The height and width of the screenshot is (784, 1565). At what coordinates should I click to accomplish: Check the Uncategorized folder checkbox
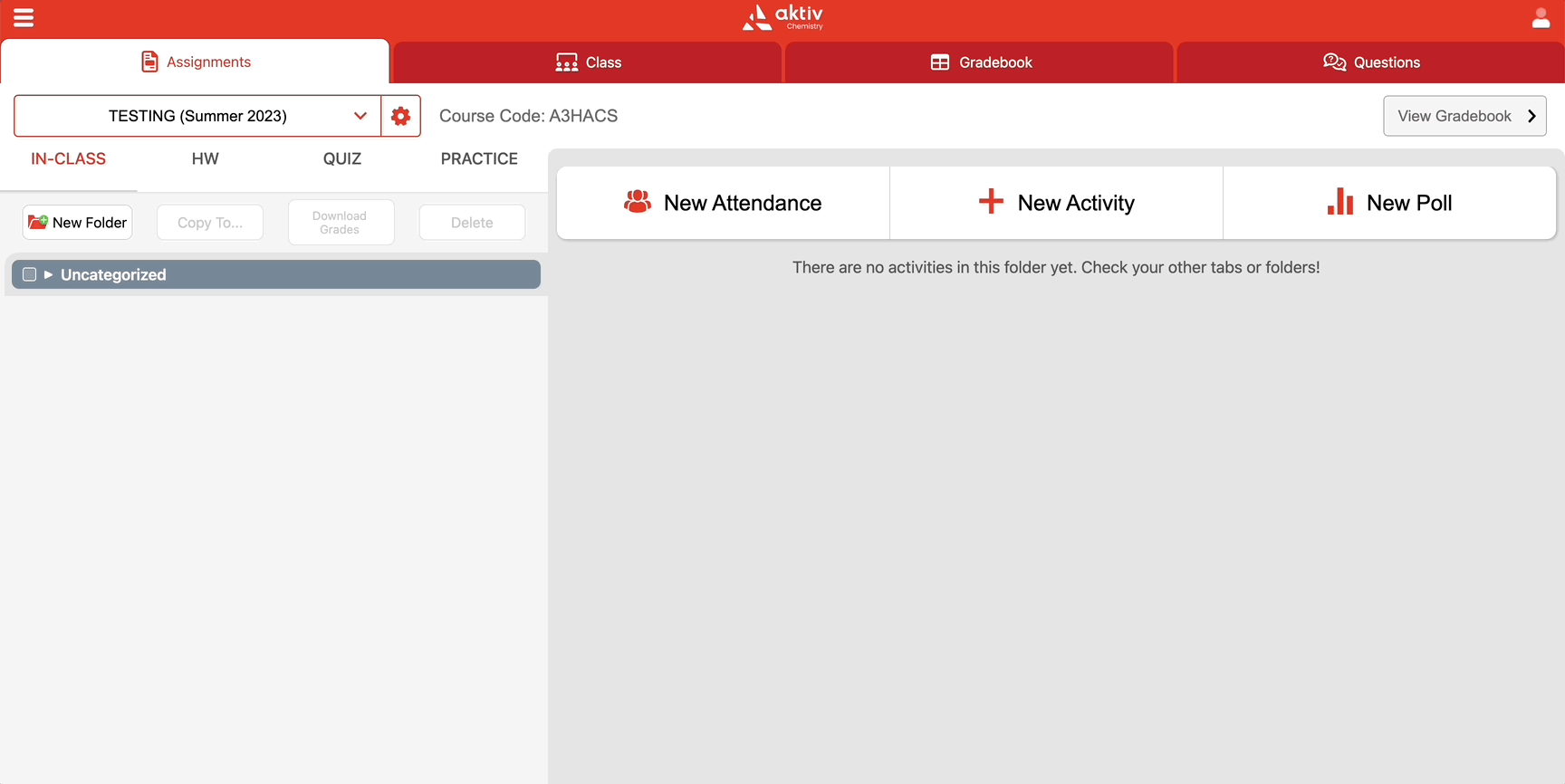click(x=29, y=274)
